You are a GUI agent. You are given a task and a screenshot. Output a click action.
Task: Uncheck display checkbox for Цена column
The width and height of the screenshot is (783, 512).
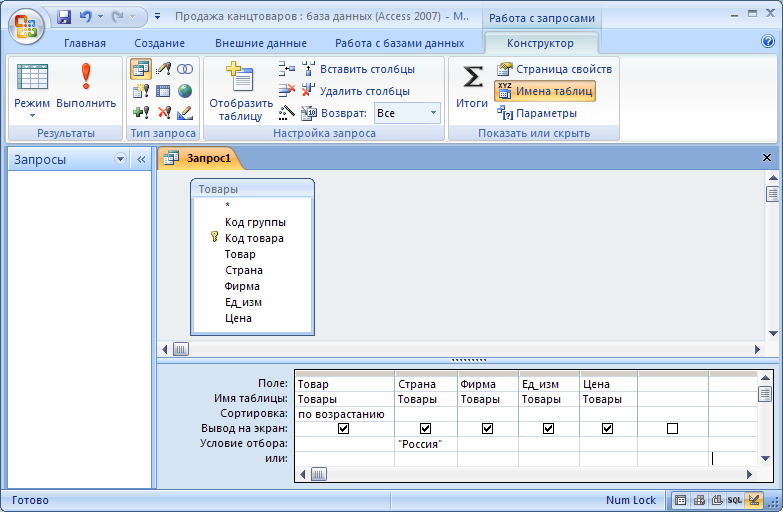[x=607, y=429]
